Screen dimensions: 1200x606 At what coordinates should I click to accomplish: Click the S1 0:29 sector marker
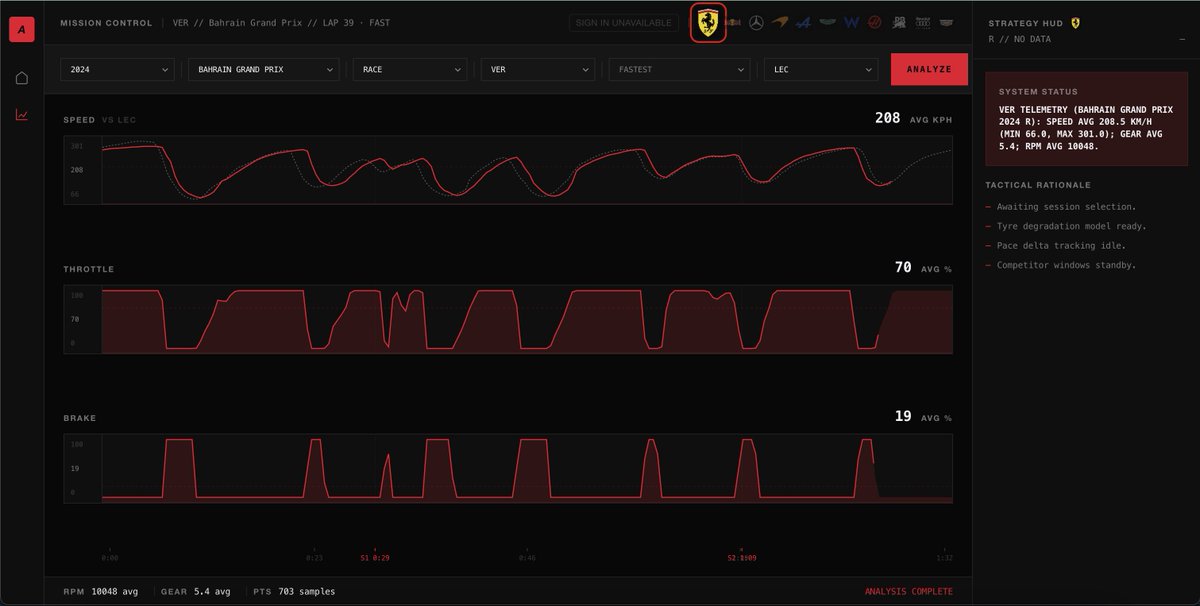click(375, 557)
